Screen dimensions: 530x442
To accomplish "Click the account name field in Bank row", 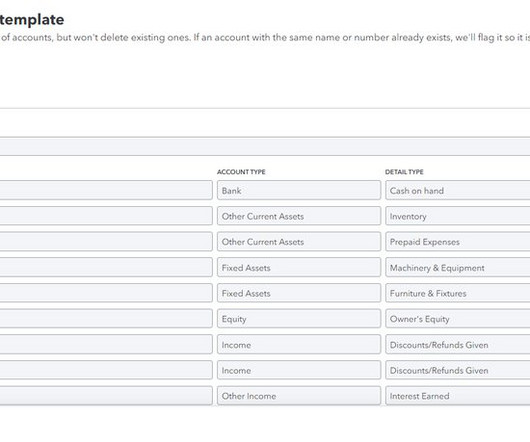I will click(x=106, y=190).
